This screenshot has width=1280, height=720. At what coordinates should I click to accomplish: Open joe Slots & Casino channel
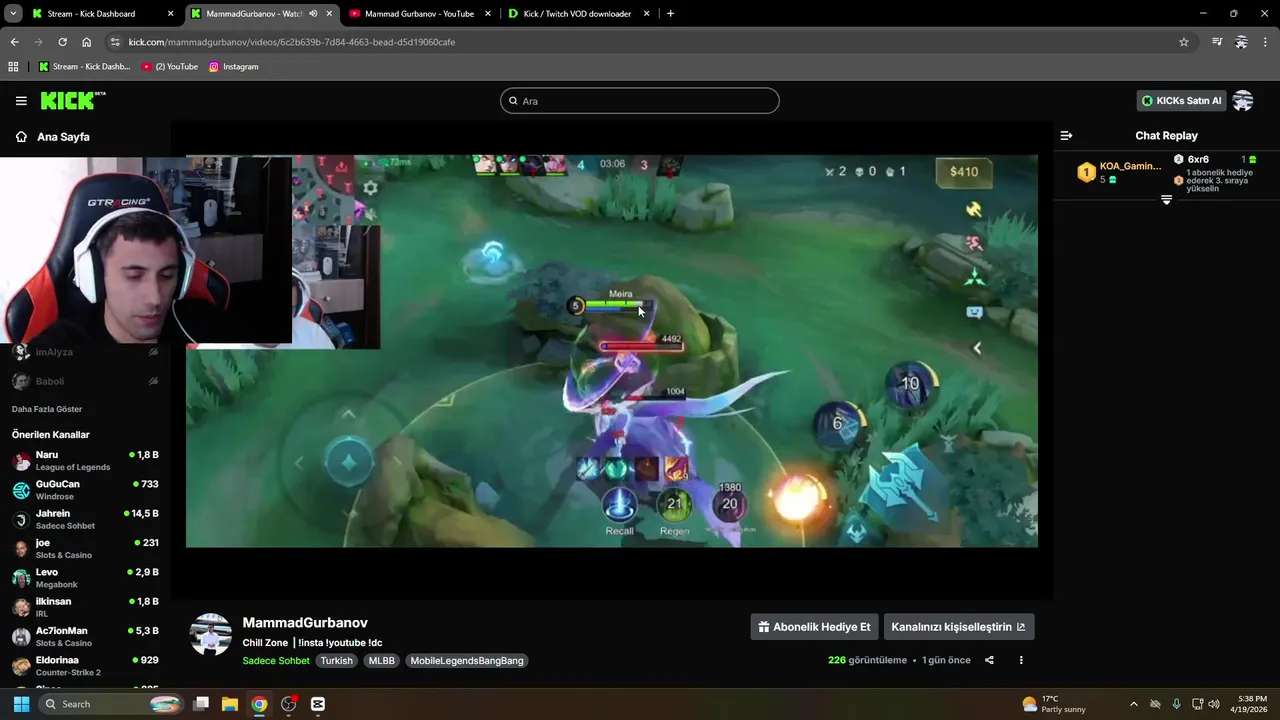[x=85, y=549]
